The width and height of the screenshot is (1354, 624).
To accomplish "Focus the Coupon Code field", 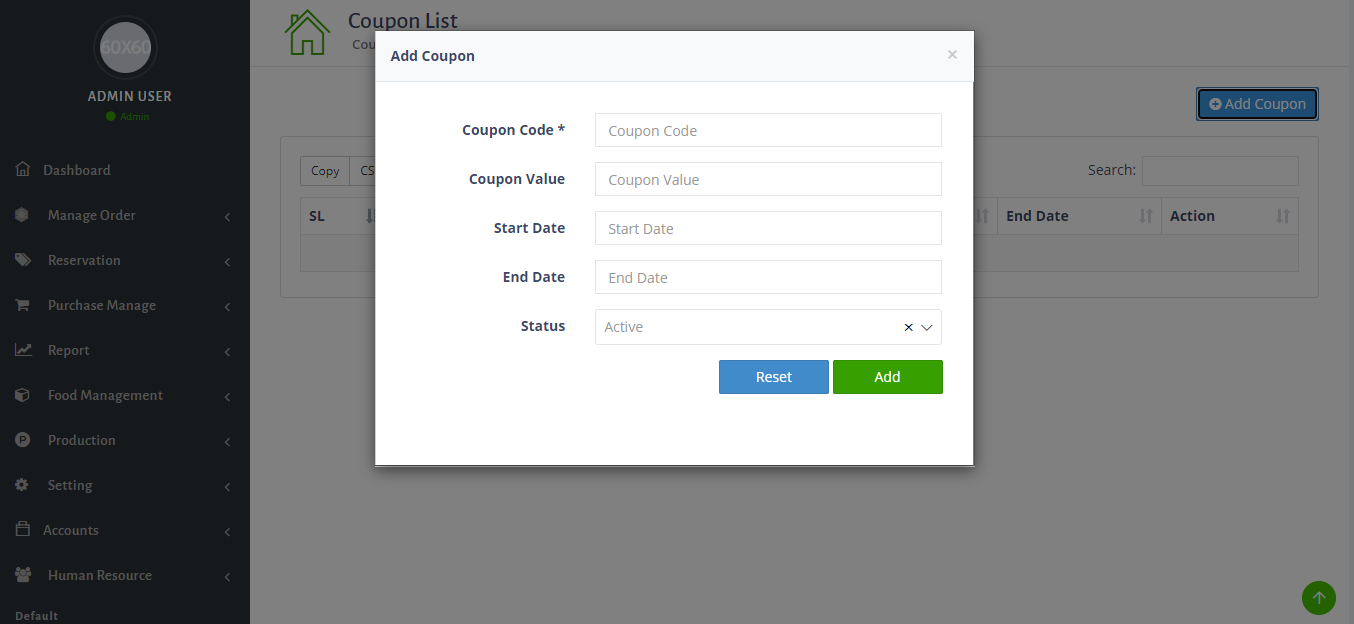I will point(768,130).
